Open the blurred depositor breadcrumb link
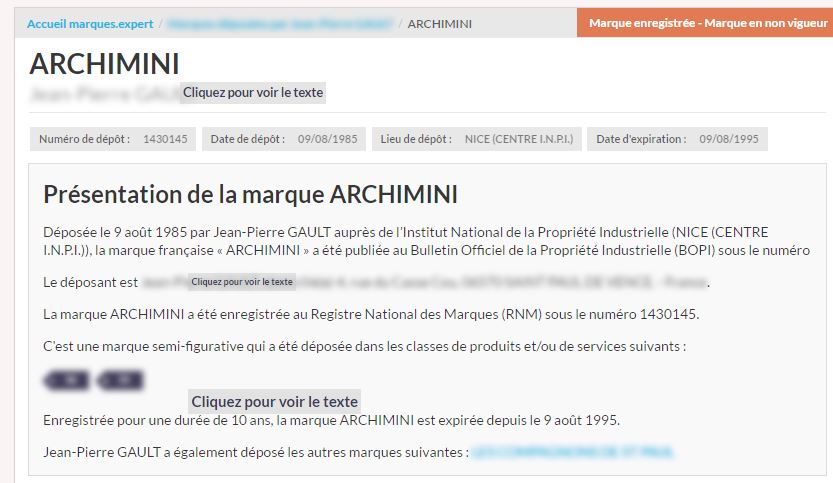 pyautogui.click(x=280, y=24)
